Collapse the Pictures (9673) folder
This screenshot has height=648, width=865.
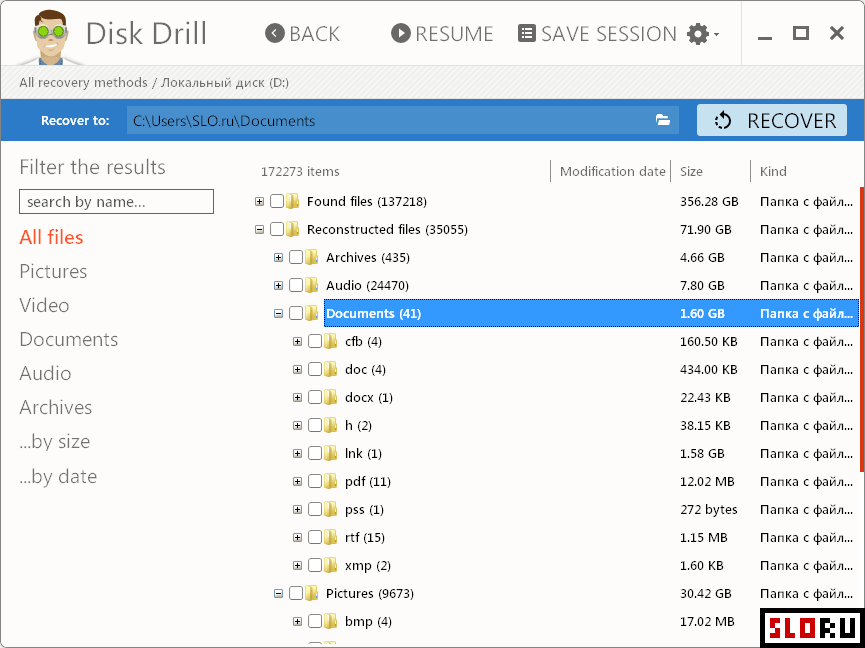(x=279, y=594)
